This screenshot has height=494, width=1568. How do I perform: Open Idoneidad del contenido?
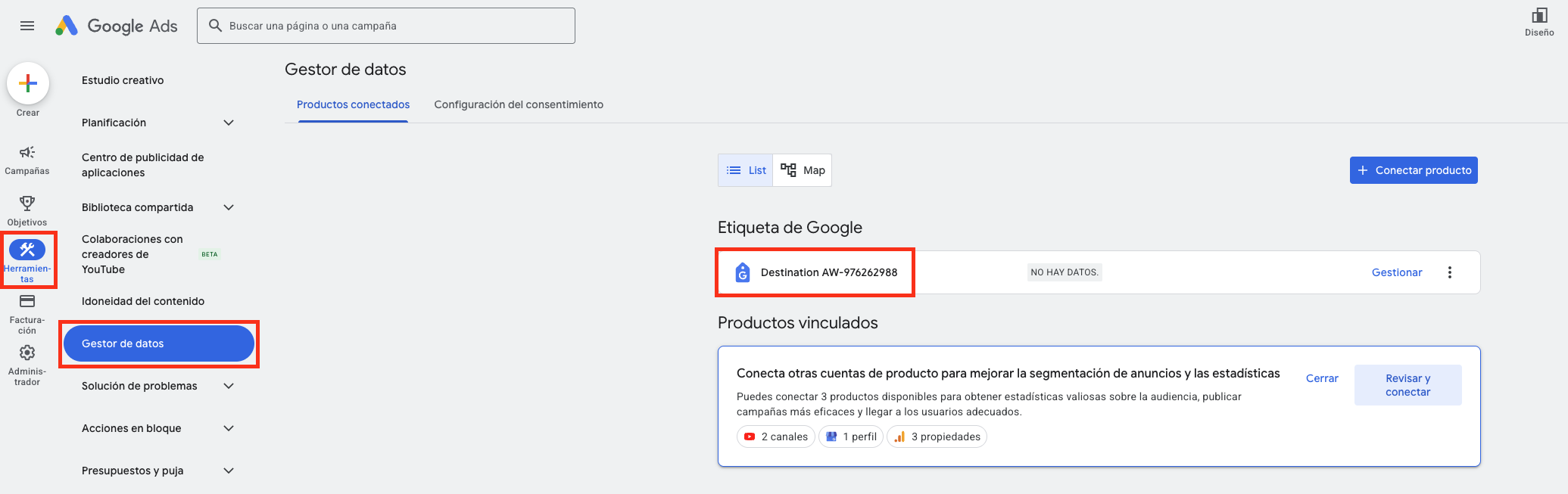tap(143, 301)
